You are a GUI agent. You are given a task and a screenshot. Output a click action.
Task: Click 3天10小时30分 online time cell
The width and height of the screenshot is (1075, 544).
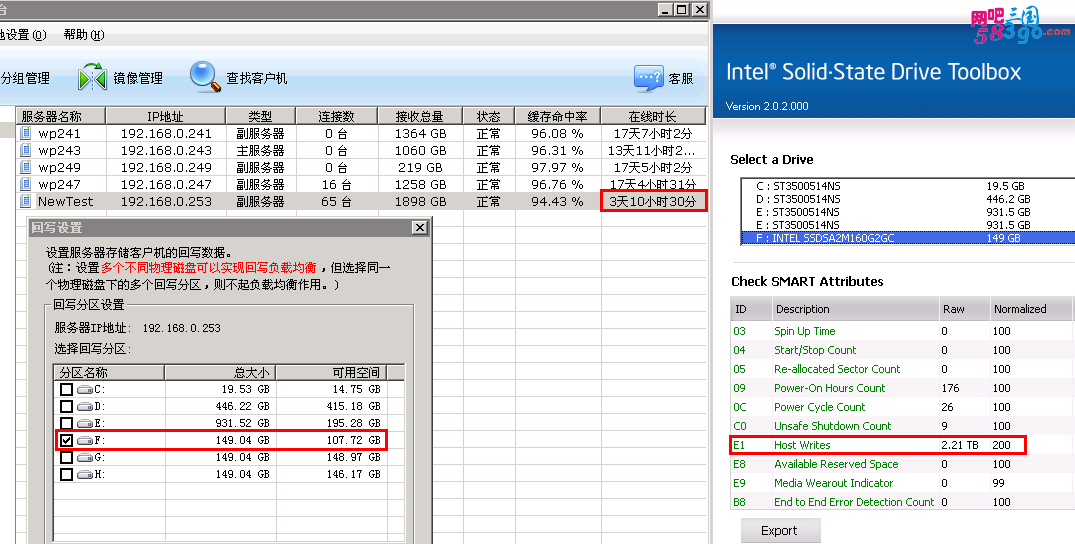point(653,201)
